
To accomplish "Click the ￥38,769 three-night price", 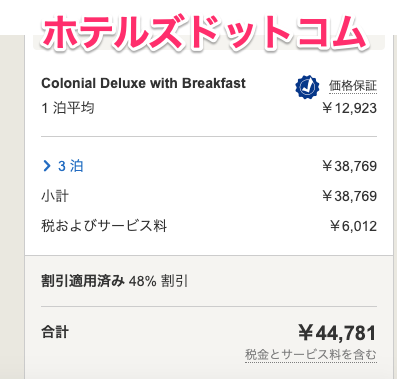I will click(349, 166).
